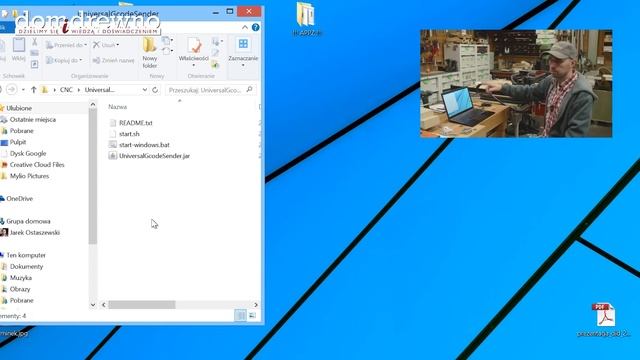Click the README.txt file icon

coord(113,122)
